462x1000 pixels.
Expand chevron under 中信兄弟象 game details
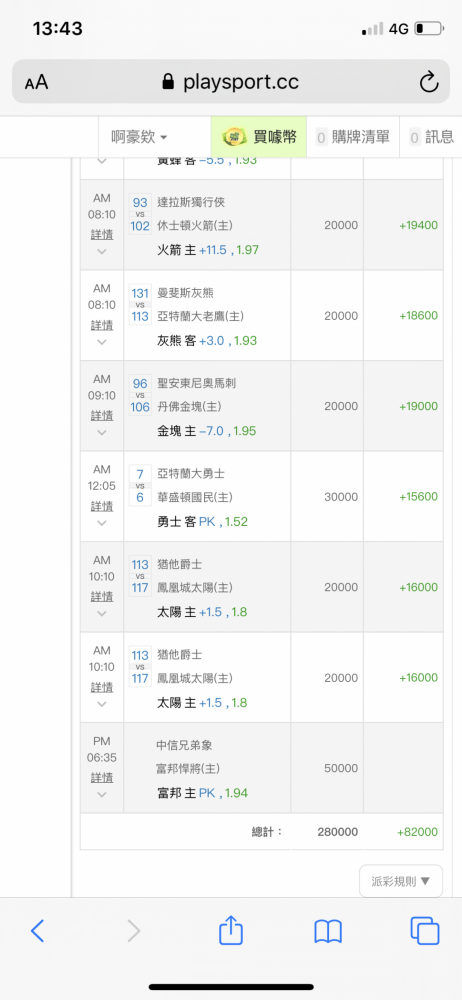[101, 795]
